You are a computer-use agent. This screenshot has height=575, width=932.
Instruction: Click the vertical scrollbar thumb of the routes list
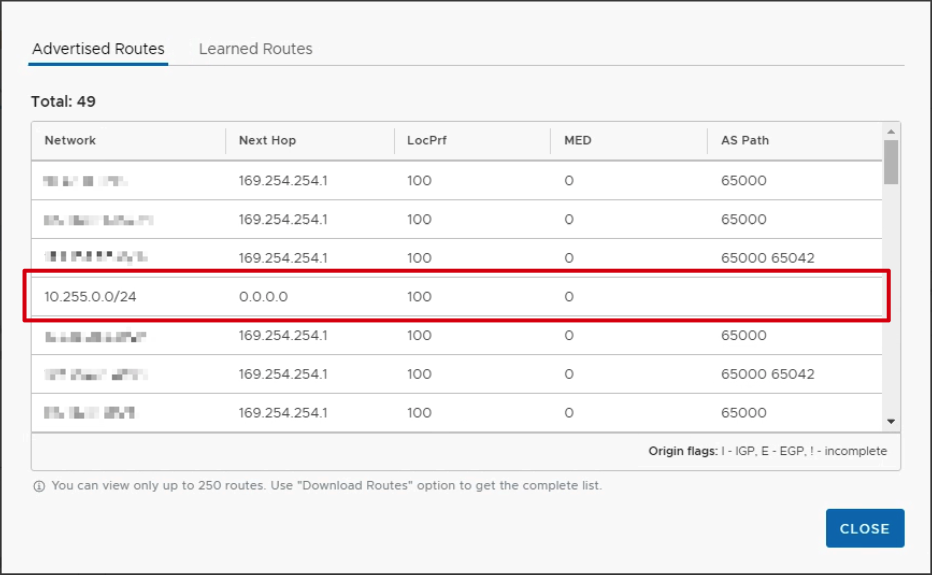pyautogui.click(x=891, y=162)
